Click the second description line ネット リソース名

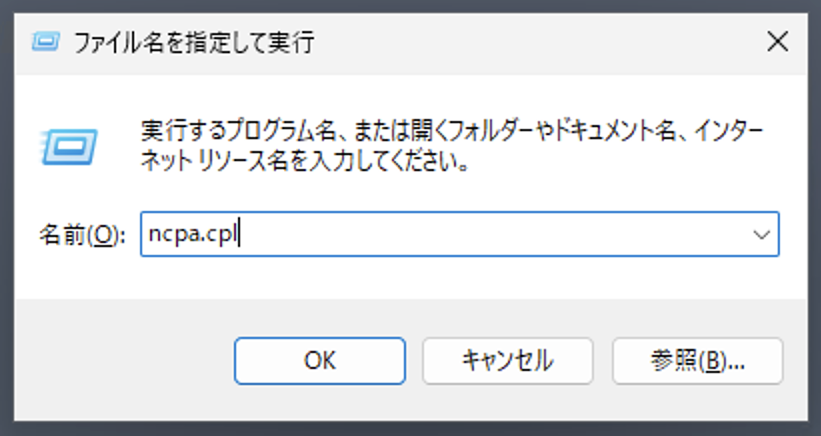pyautogui.click(x=305, y=161)
